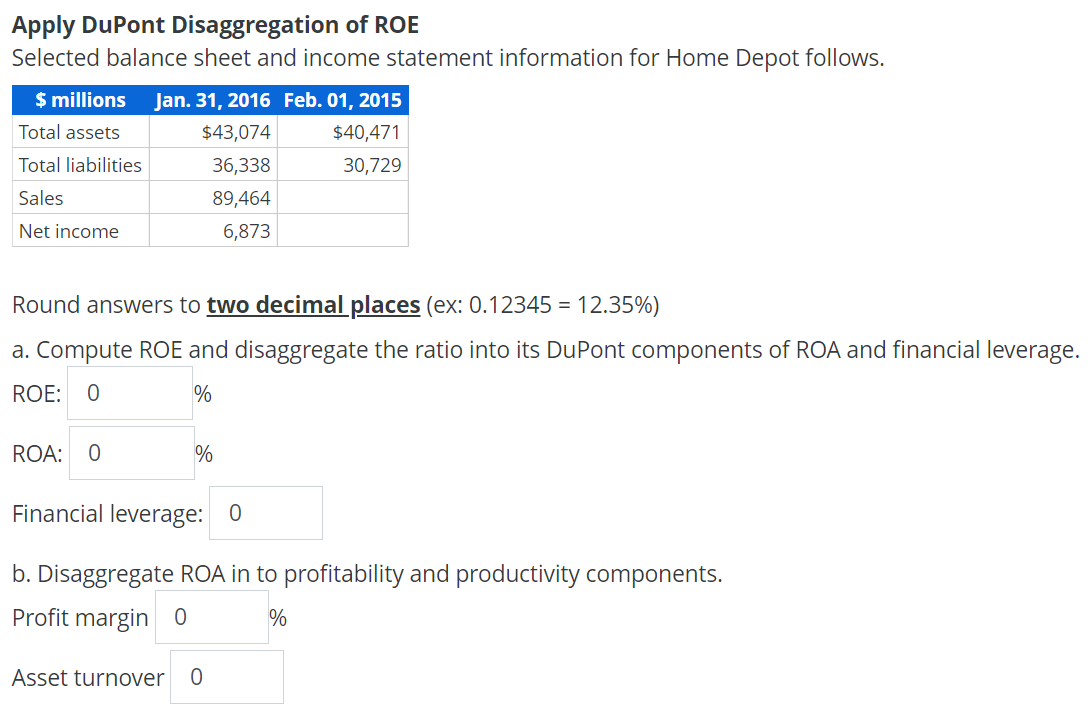Select the $ millions header cell
Screen dimensions: 1090x708
(x=80, y=99)
